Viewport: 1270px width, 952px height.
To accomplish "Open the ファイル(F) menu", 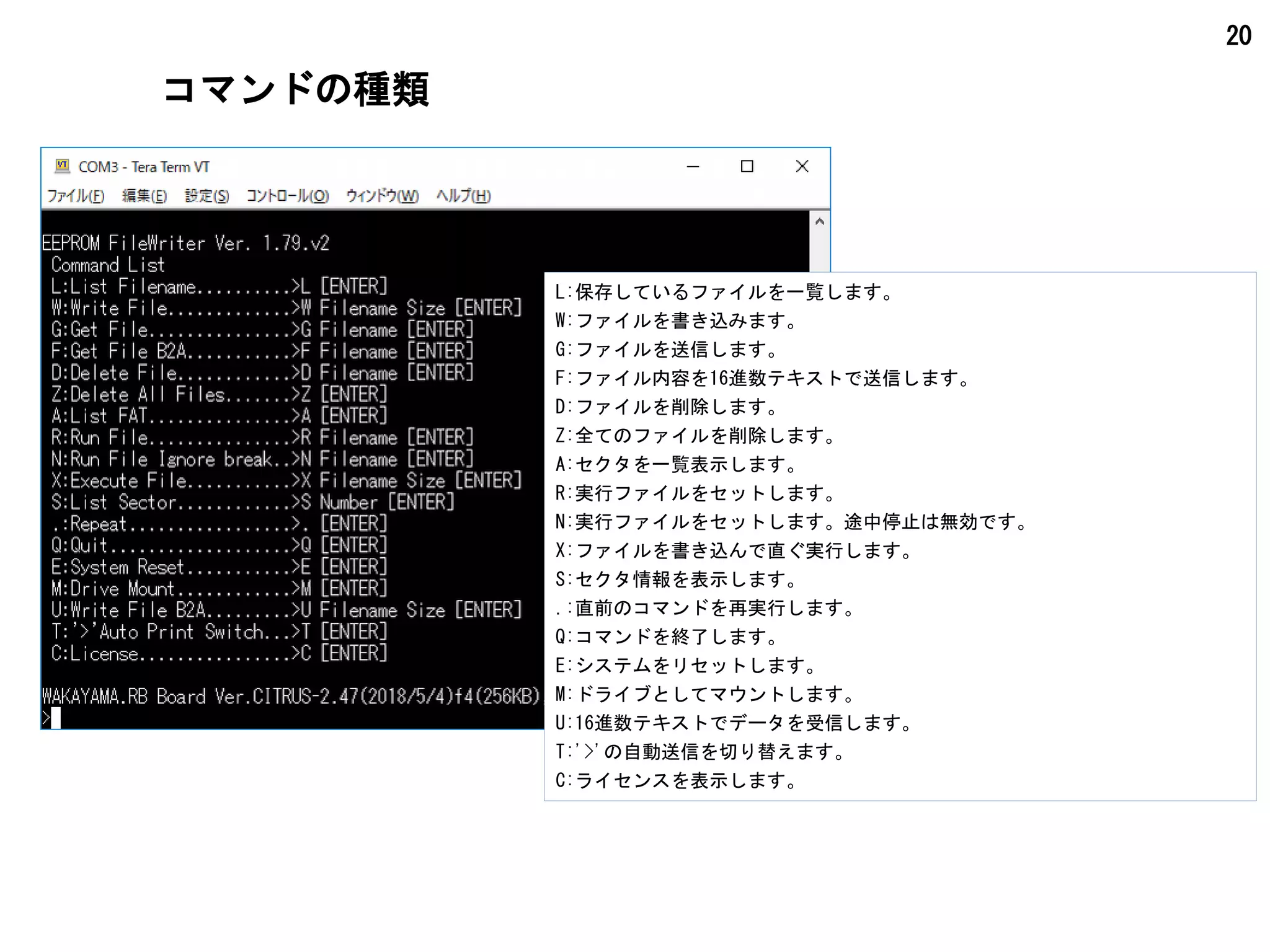I will pyautogui.click(x=76, y=196).
